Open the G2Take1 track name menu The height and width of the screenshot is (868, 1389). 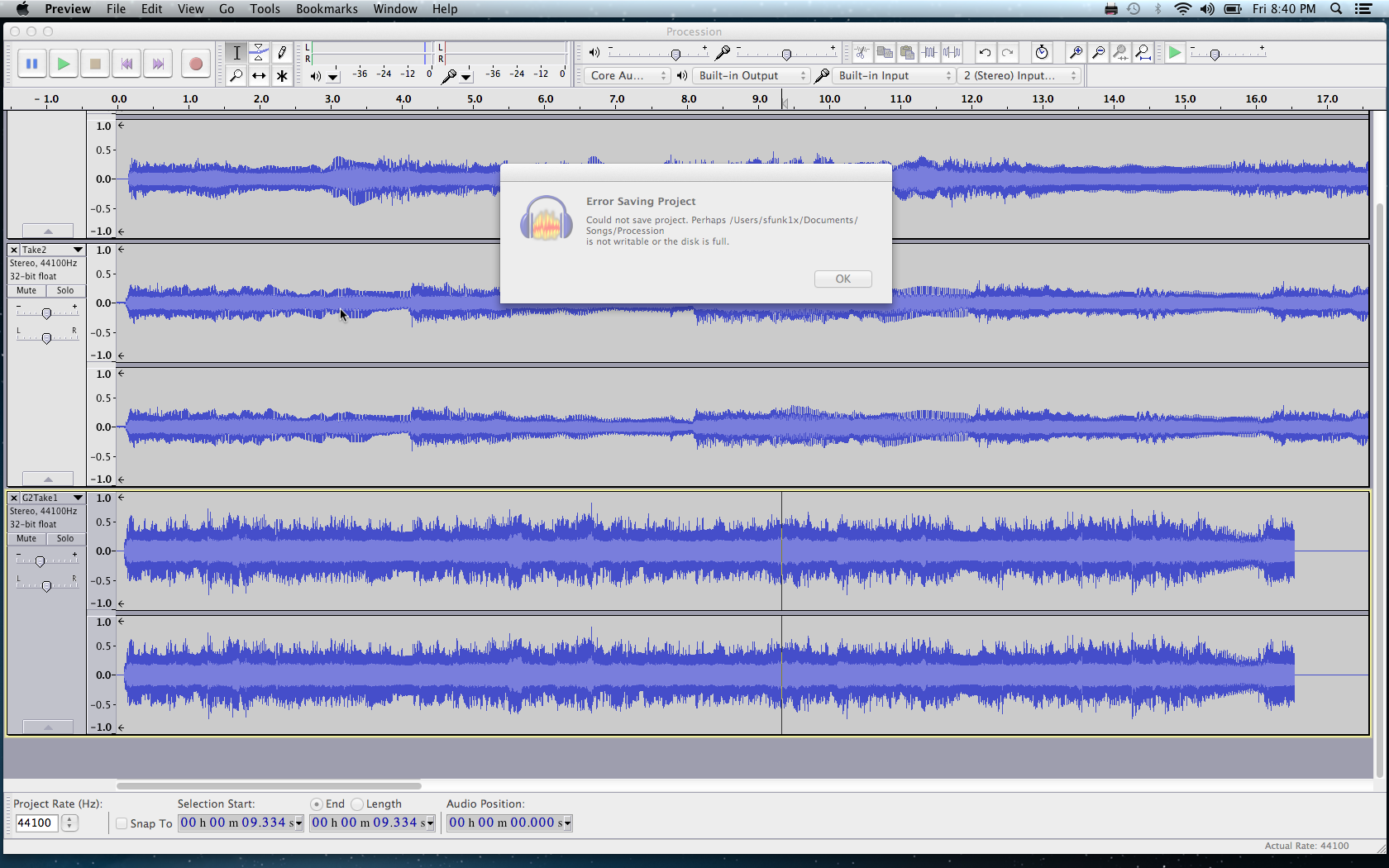click(x=53, y=498)
